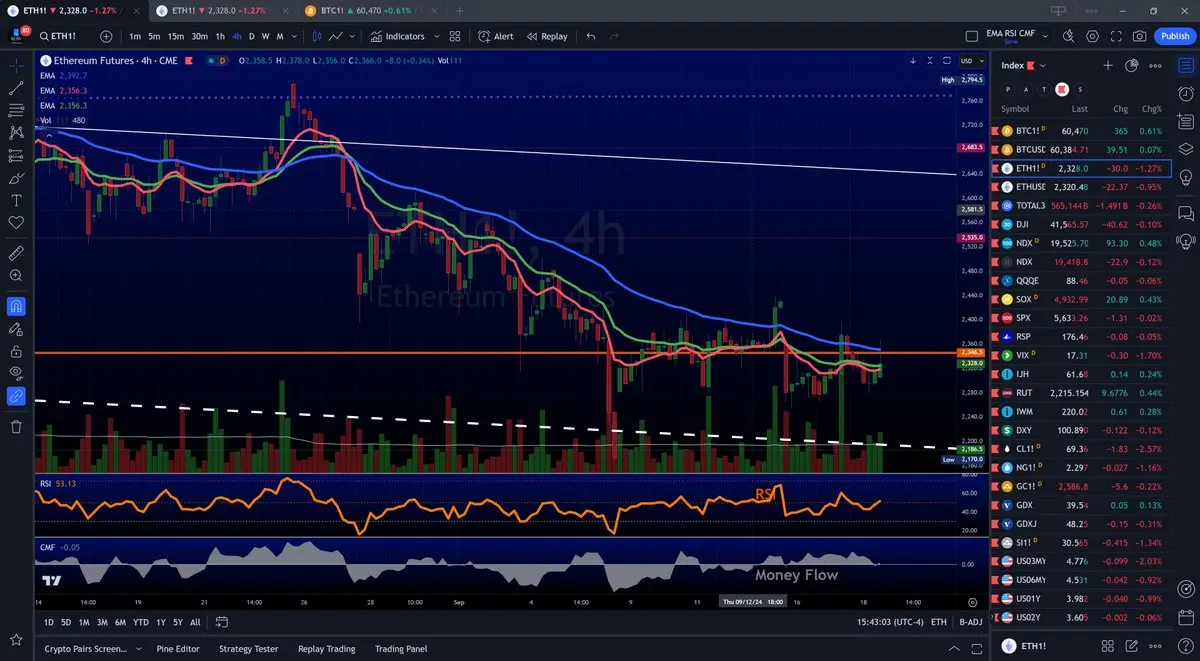Select BTC1! row in watchlist

pyautogui.click(x=1080, y=131)
